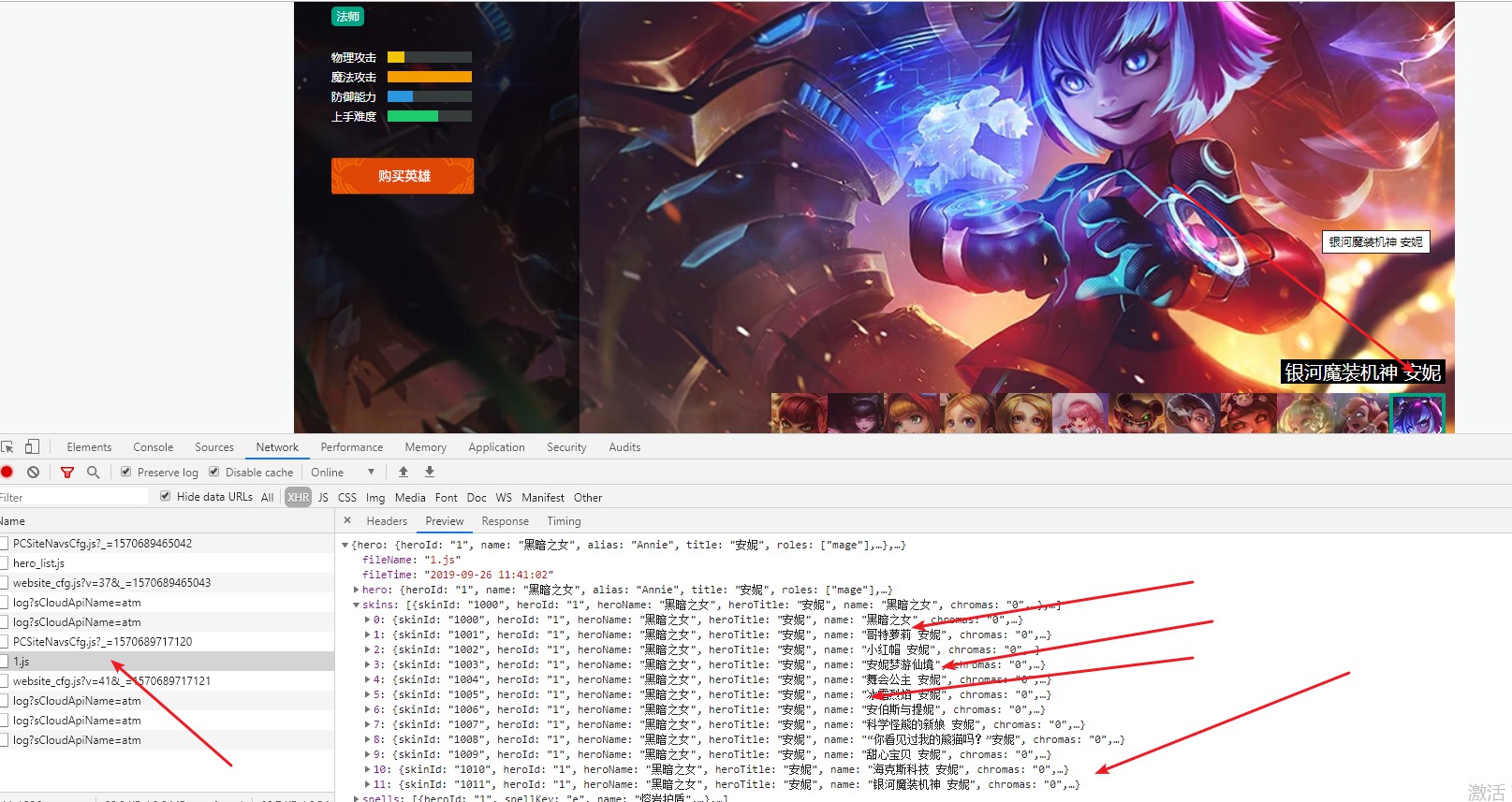Export HAR with the download arrow icon
This screenshot has height=802, width=1512.
[x=430, y=473]
